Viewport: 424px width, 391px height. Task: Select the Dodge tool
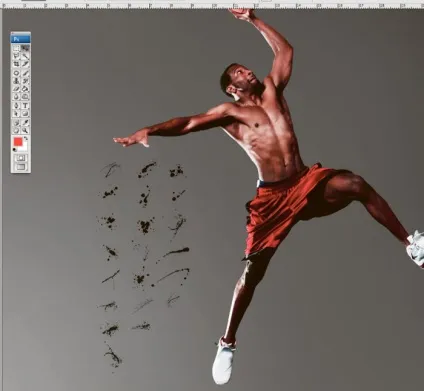(x=25, y=97)
